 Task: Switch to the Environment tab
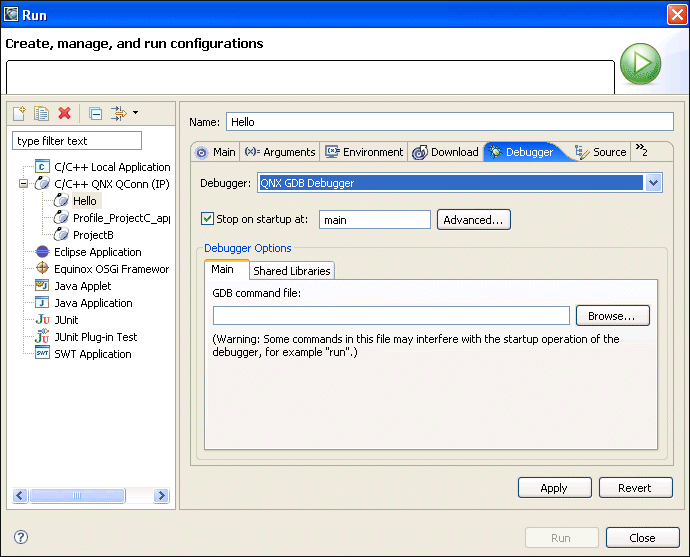(364, 152)
